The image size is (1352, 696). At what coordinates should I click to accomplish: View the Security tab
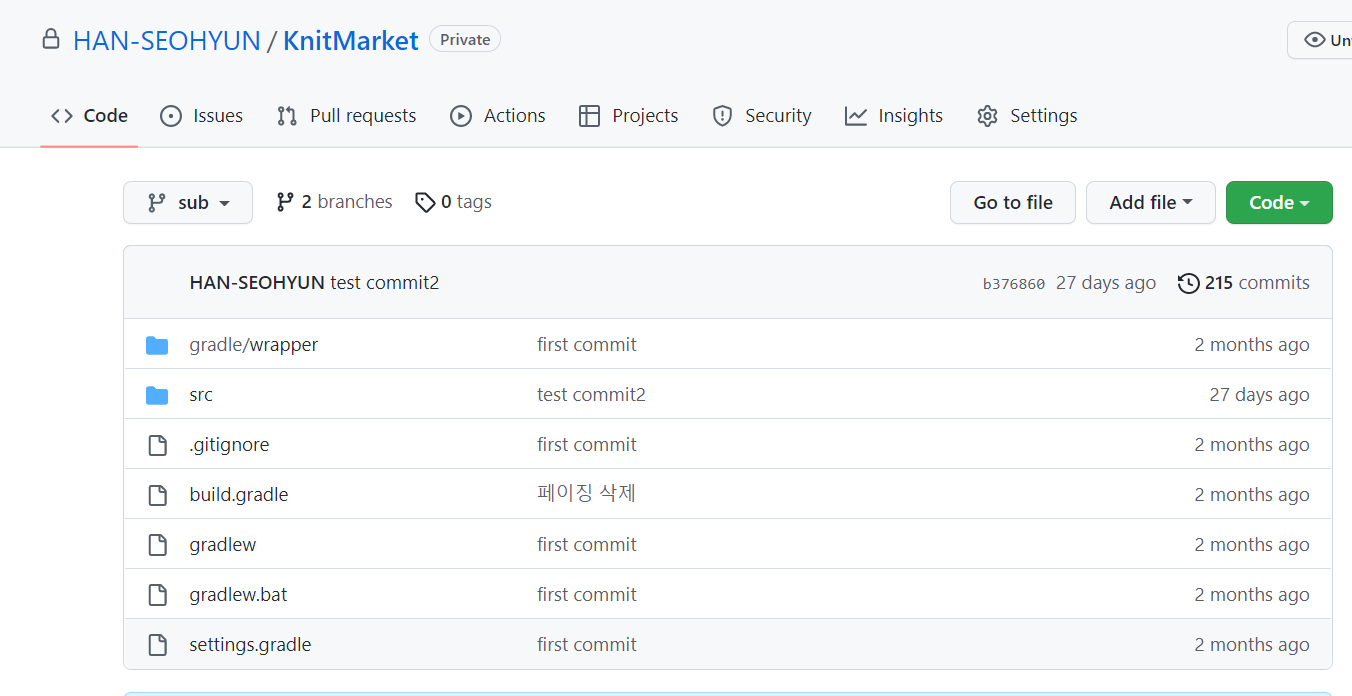click(761, 116)
